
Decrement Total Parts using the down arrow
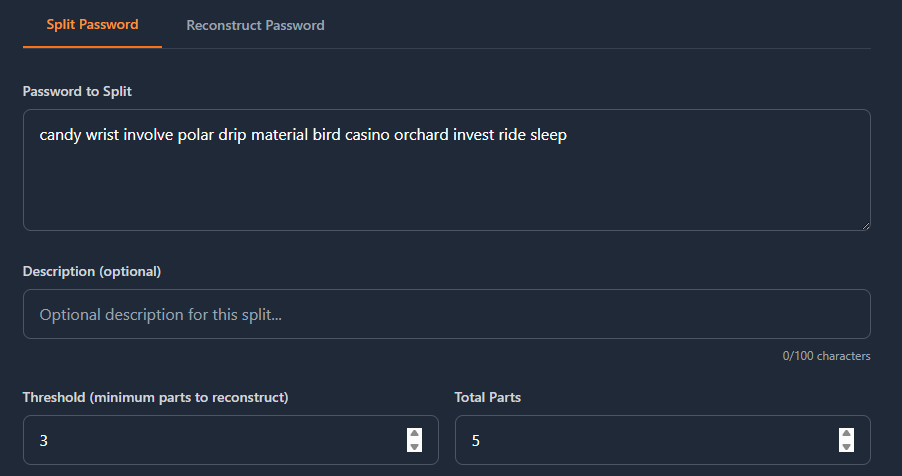pos(847,446)
